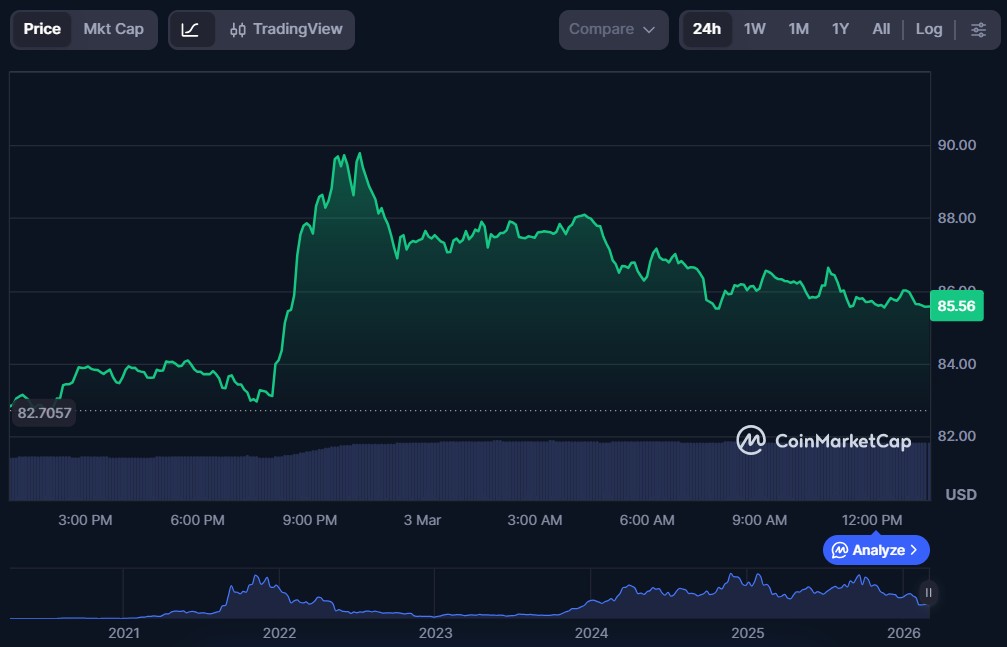Click the current price label 85.56
This screenshot has height=647, width=1007.
(x=957, y=306)
